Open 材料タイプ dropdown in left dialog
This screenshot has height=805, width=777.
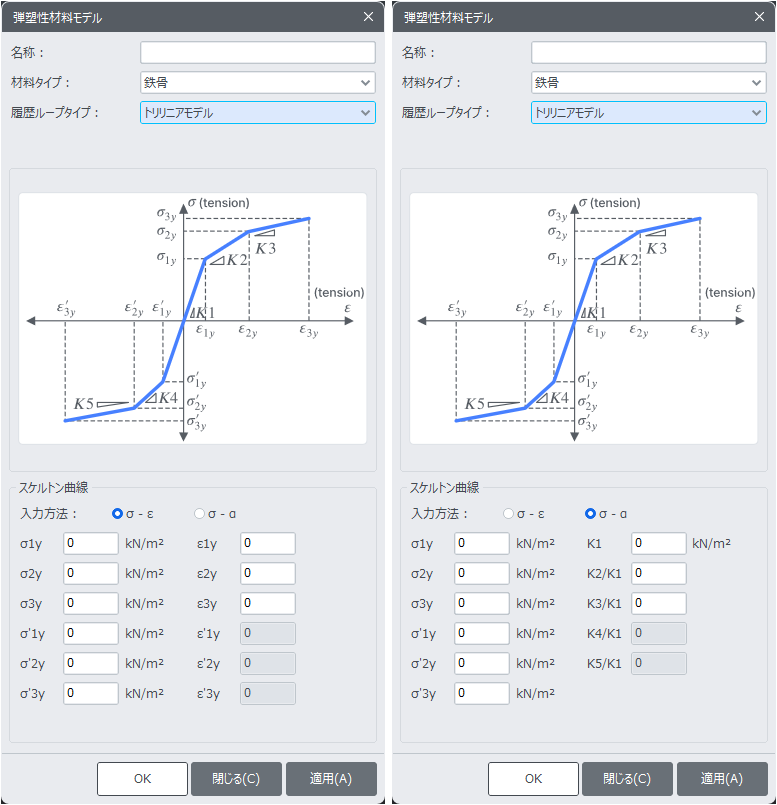point(258,83)
